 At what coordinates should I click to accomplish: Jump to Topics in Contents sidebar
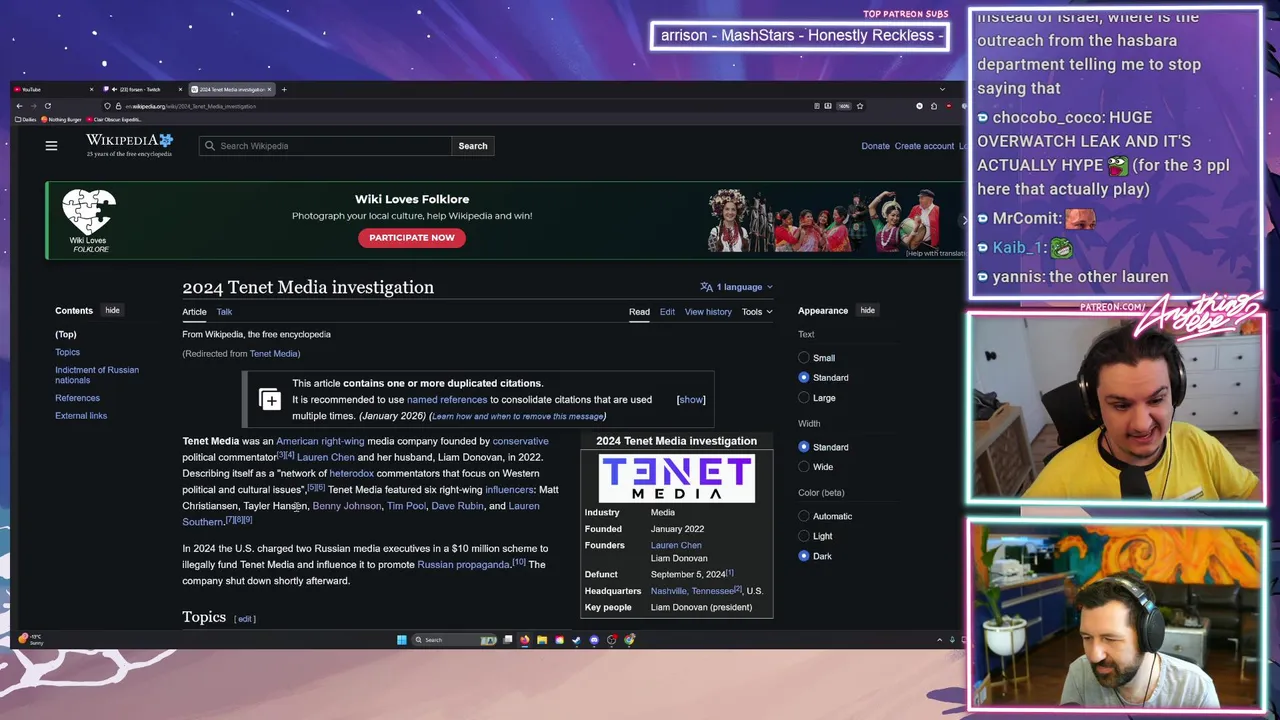(67, 352)
